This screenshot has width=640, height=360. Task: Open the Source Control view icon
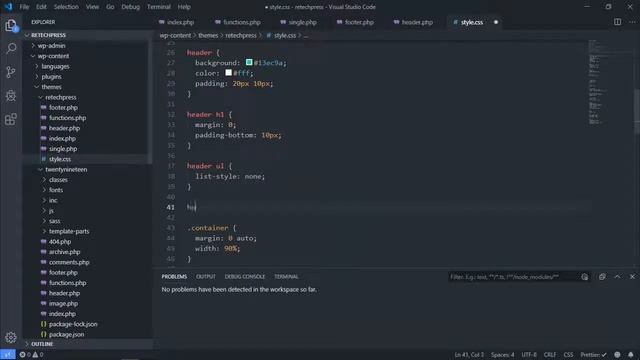click(11, 72)
